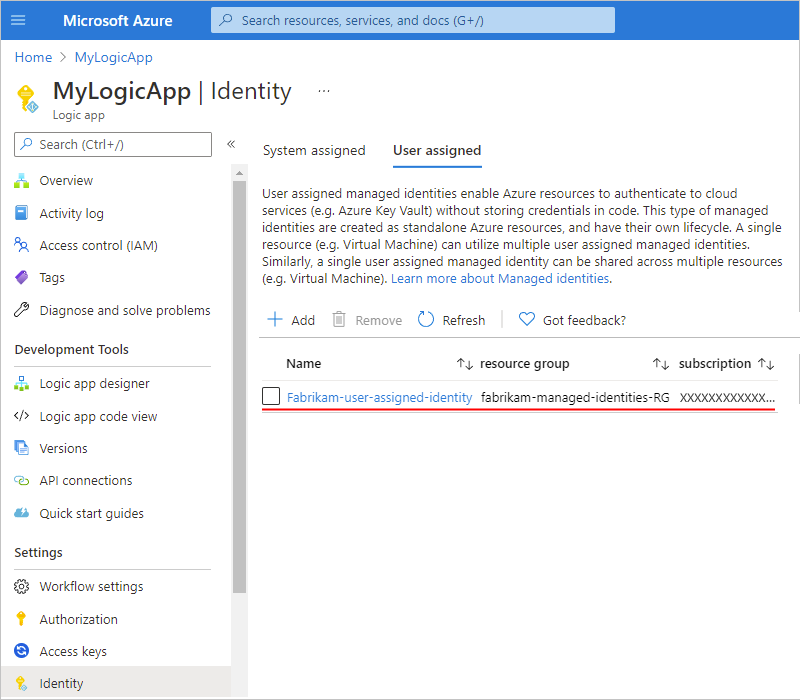The width and height of the screenshot is (800, 700).
Task: Click the Quick start guides cloud icon
Action: [x=21, y=513]
